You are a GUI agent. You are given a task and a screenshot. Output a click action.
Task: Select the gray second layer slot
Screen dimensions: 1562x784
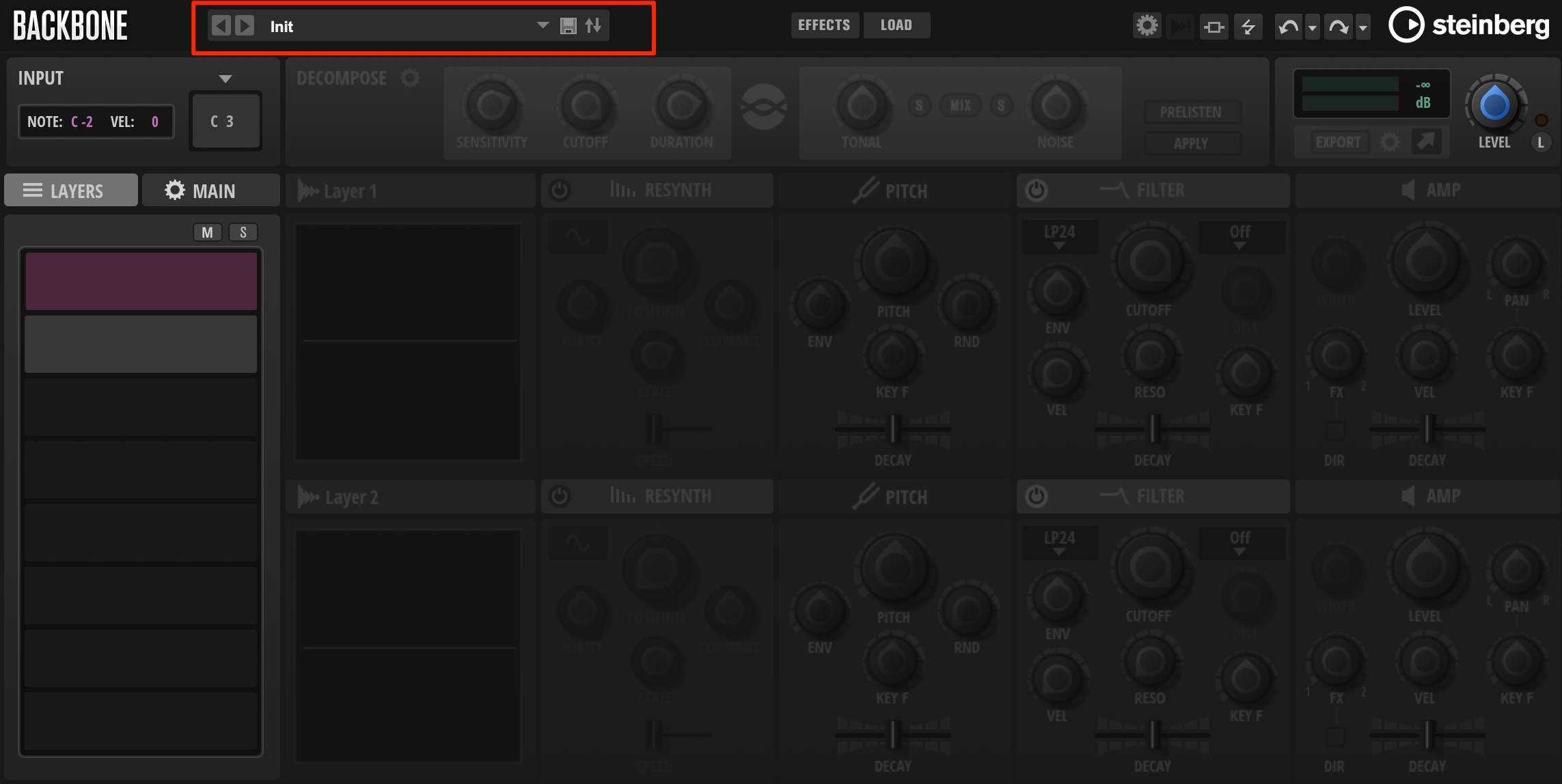(x=141, y=344)
